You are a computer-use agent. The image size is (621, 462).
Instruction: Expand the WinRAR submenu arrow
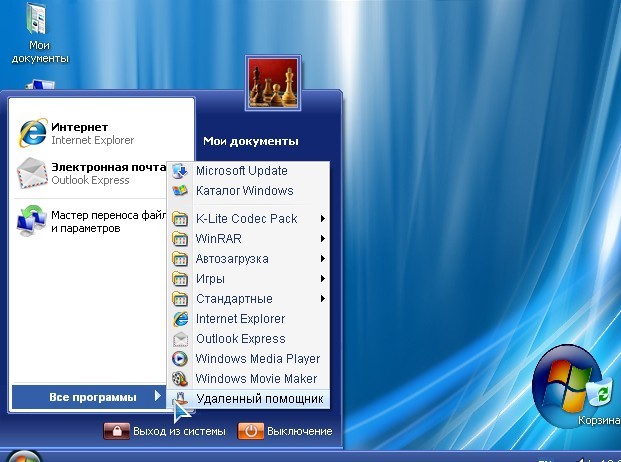[323, 239]
